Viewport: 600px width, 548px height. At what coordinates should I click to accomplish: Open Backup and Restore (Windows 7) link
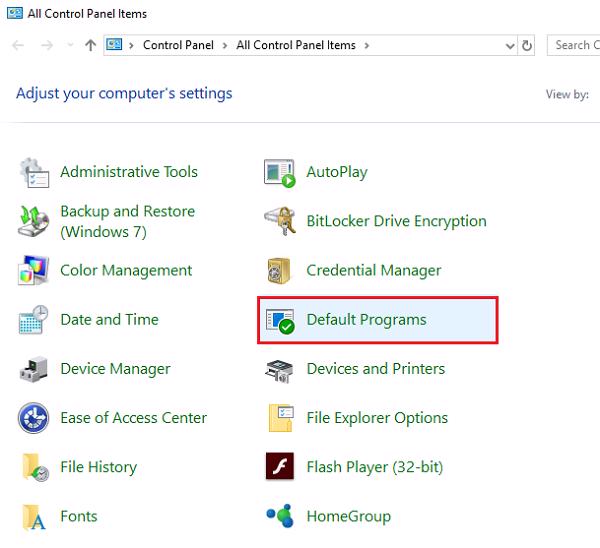pos(127,221)
